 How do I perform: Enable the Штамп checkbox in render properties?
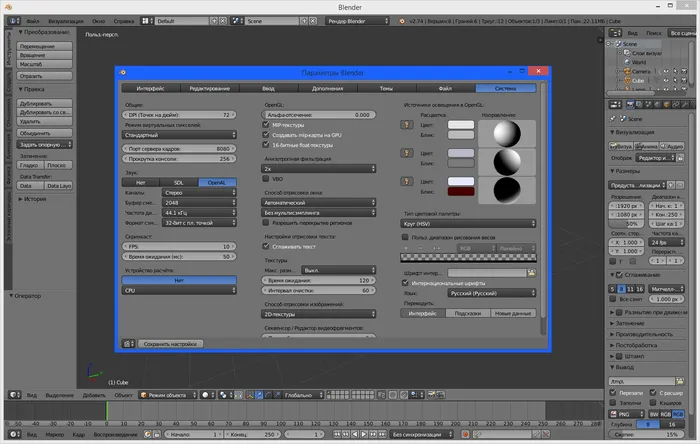tap(619, 356)
